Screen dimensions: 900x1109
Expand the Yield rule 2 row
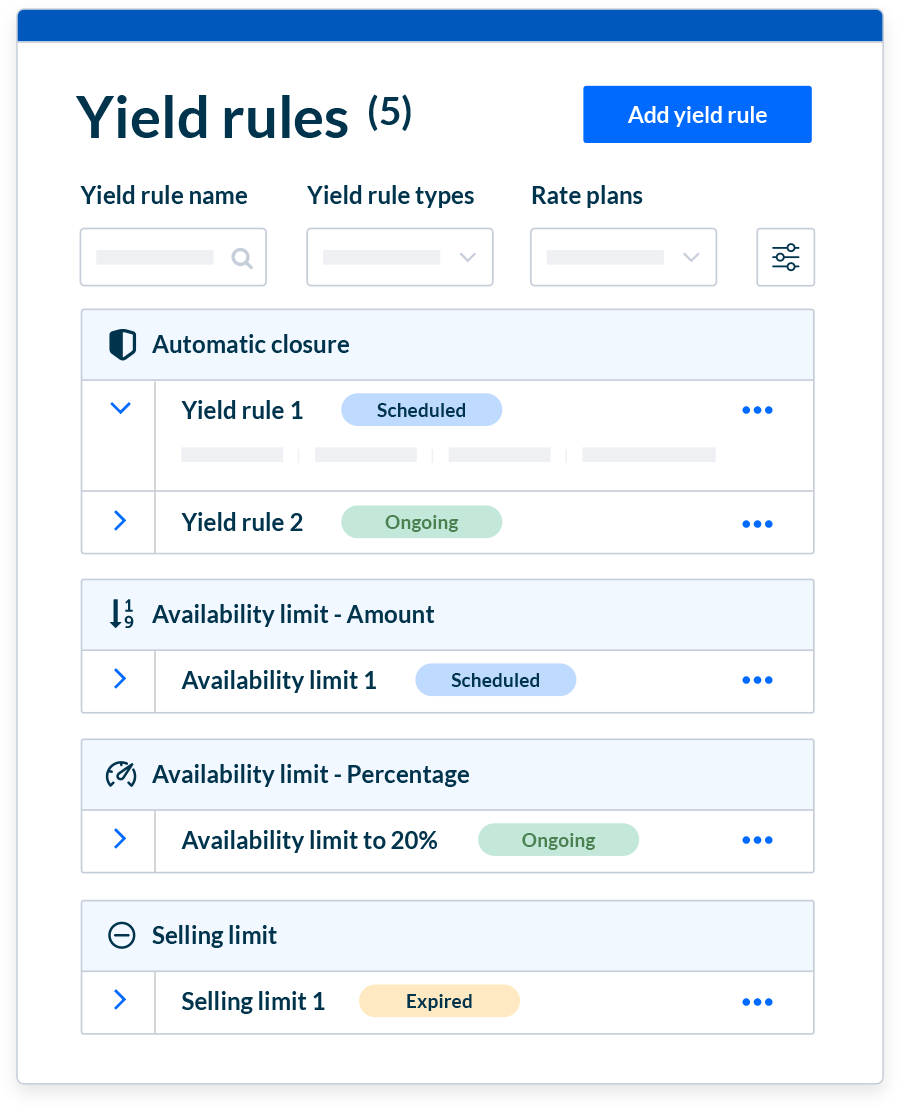[x=120, y=520]
